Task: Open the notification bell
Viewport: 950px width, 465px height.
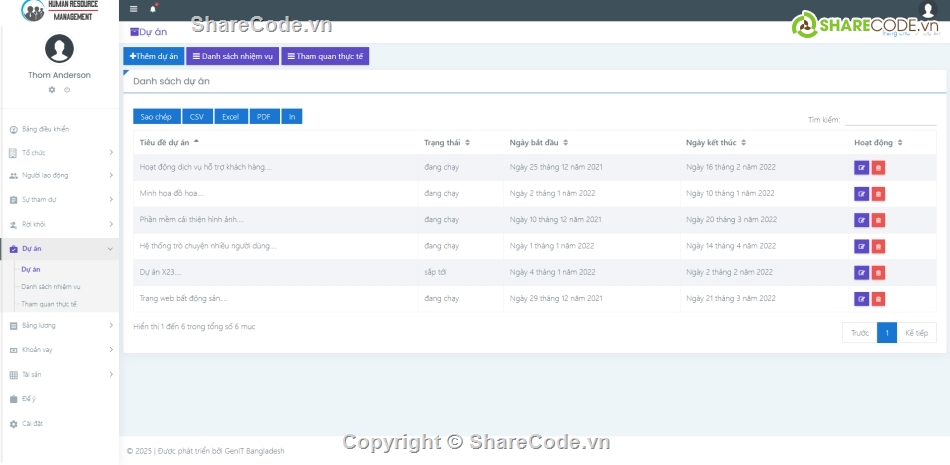Action: (x=153, y=8)
